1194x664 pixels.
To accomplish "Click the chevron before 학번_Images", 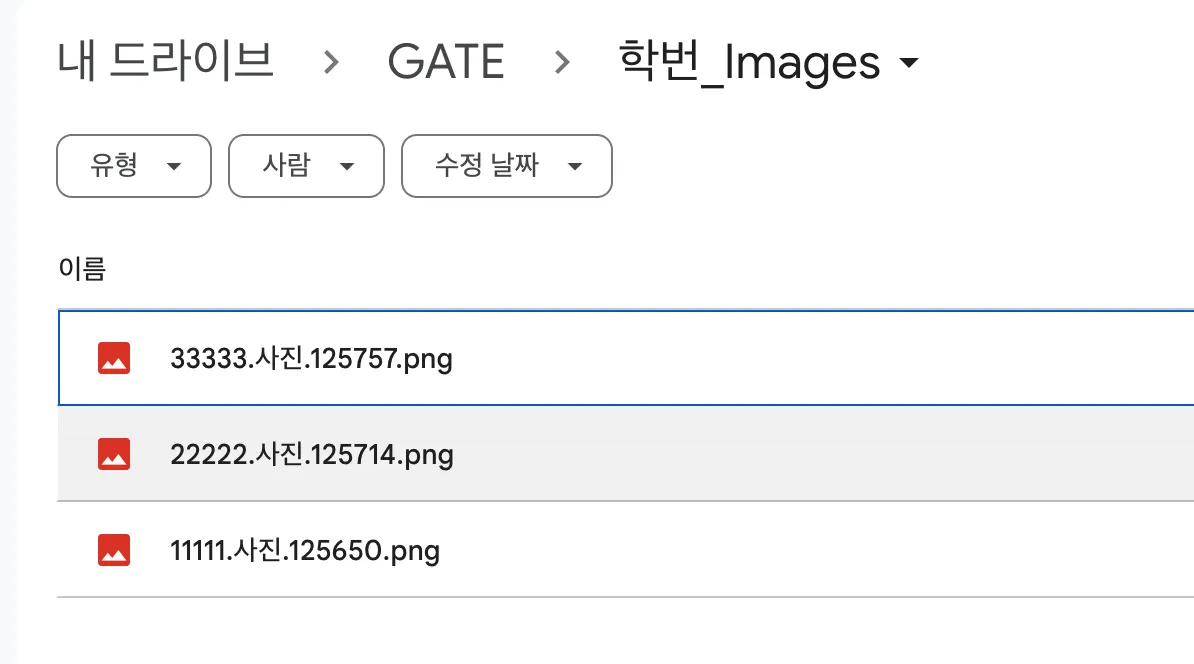I will coord(563,62).
